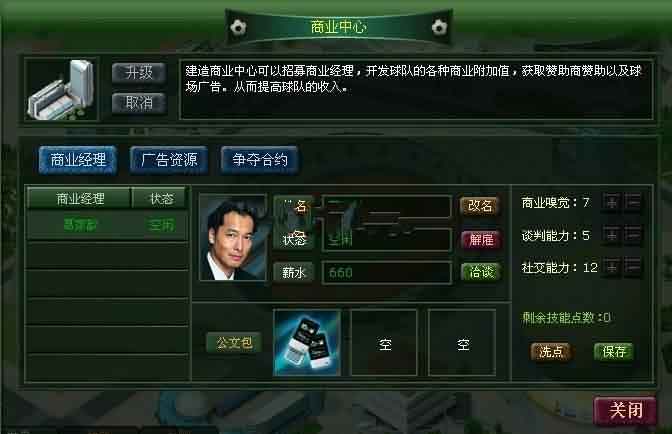The width and height of the screenshot is (672, 434).
Task: Switch to the 广告资源 tab
Action: pos(169,160)
